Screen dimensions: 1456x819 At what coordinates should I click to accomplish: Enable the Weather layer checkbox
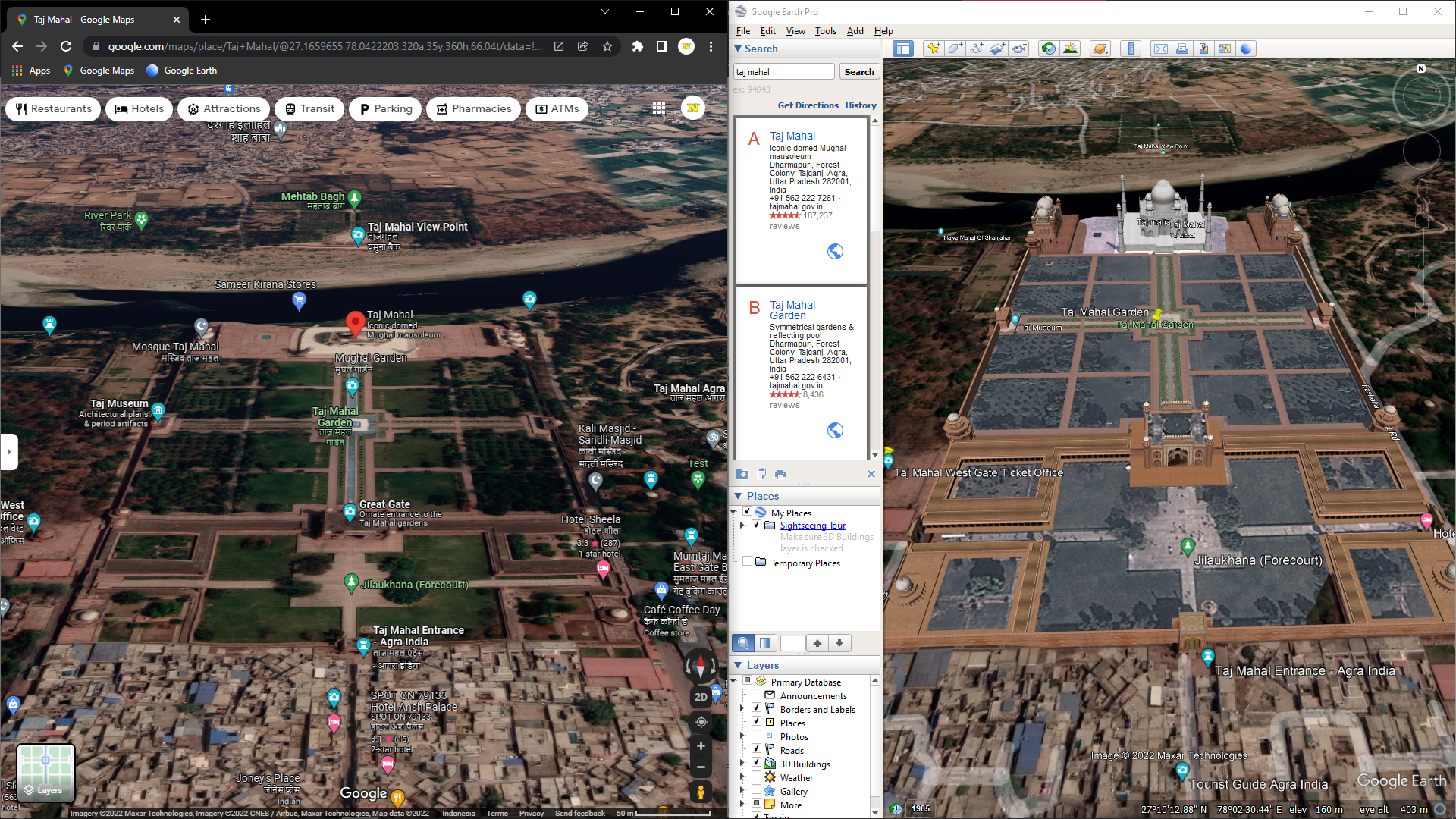point(756,777)
